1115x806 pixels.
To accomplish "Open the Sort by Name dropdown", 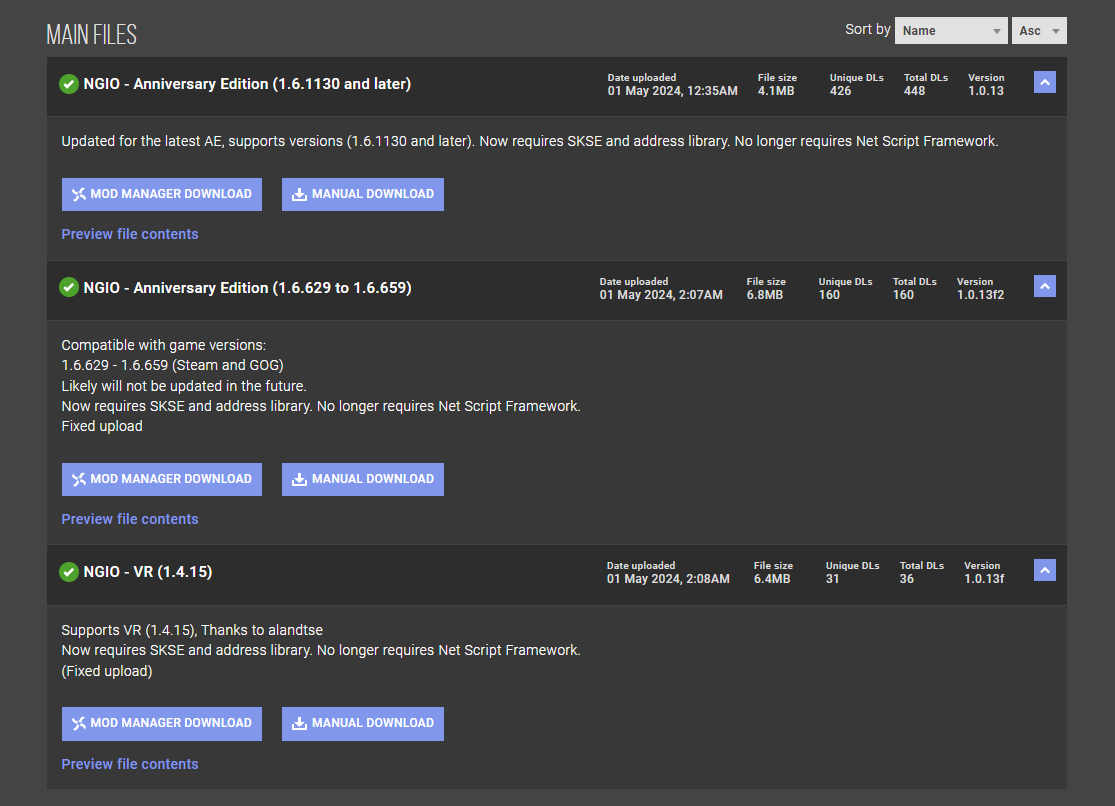I will click(951, 31).
